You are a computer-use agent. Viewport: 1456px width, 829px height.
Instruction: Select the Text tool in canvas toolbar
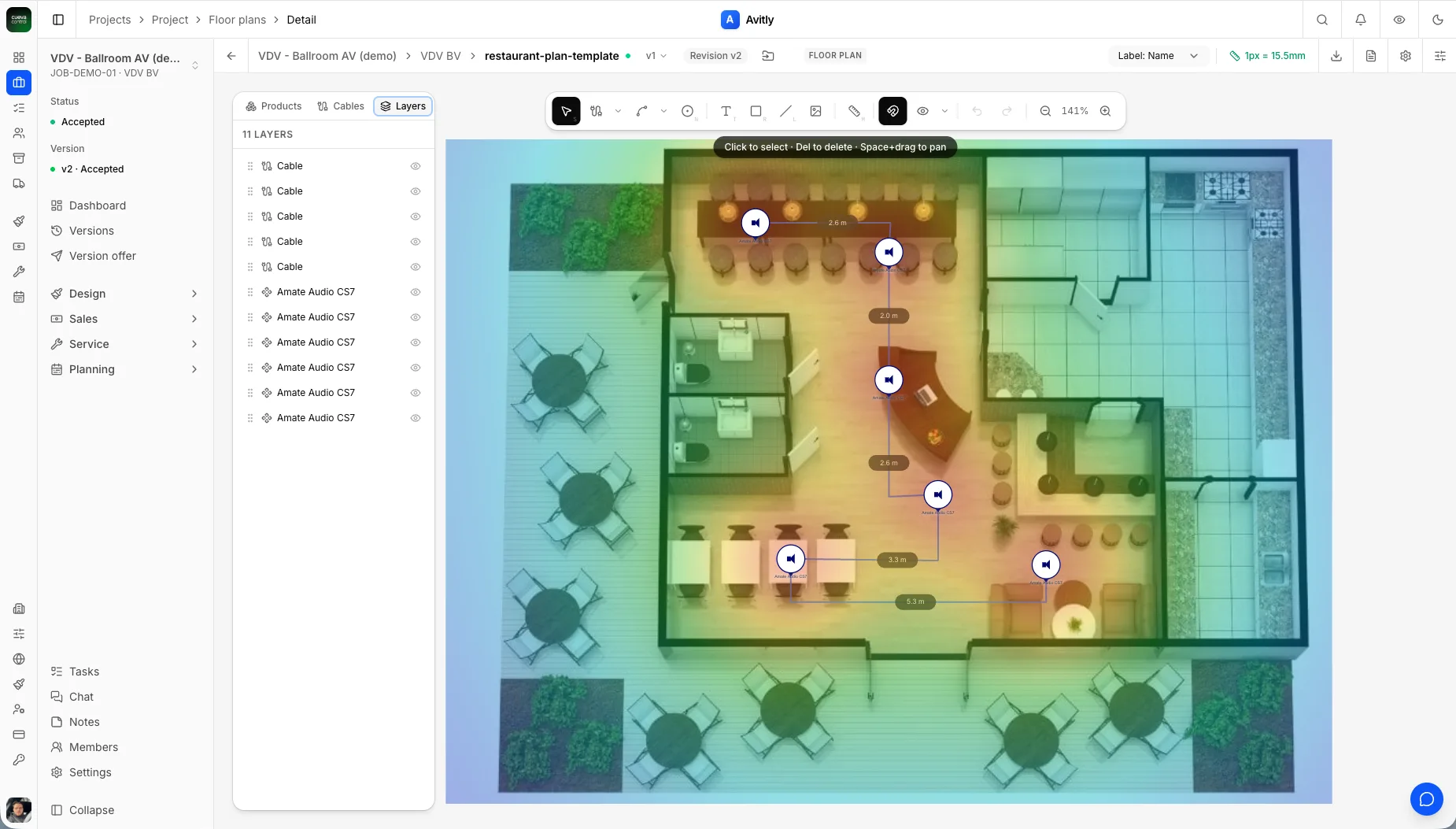click(x=726, y=111)
